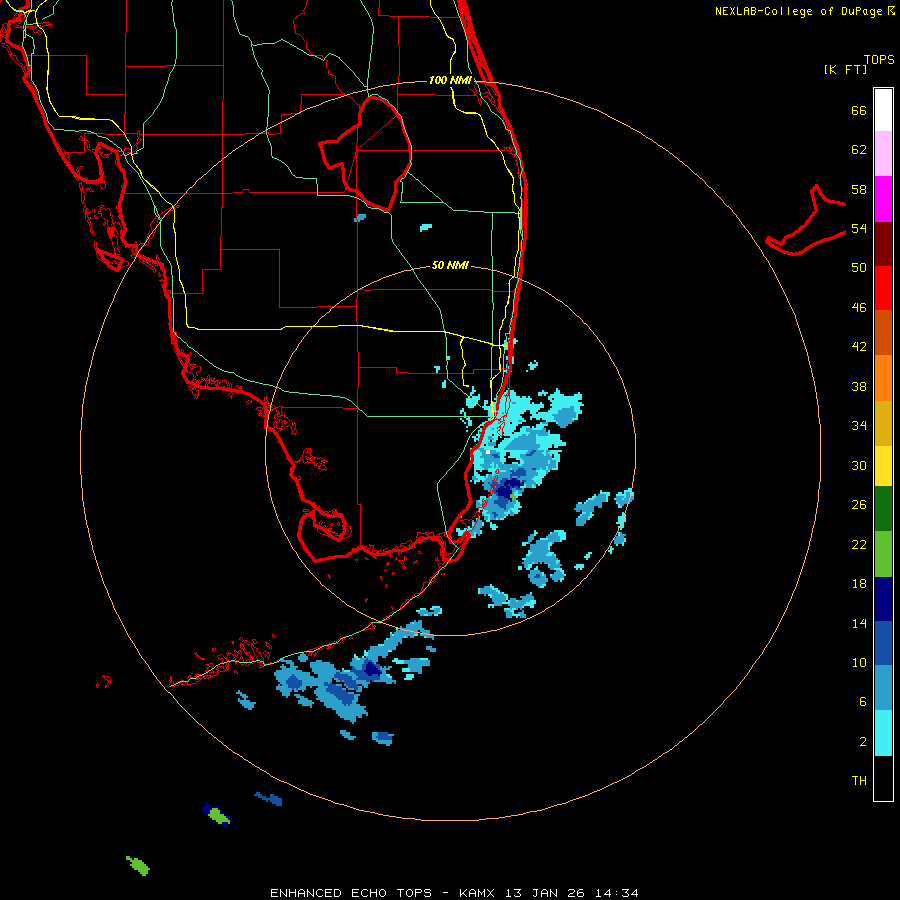Click the magenta legend swatch
This screenshot has width=900, height=900.
[x=883, y=199]
